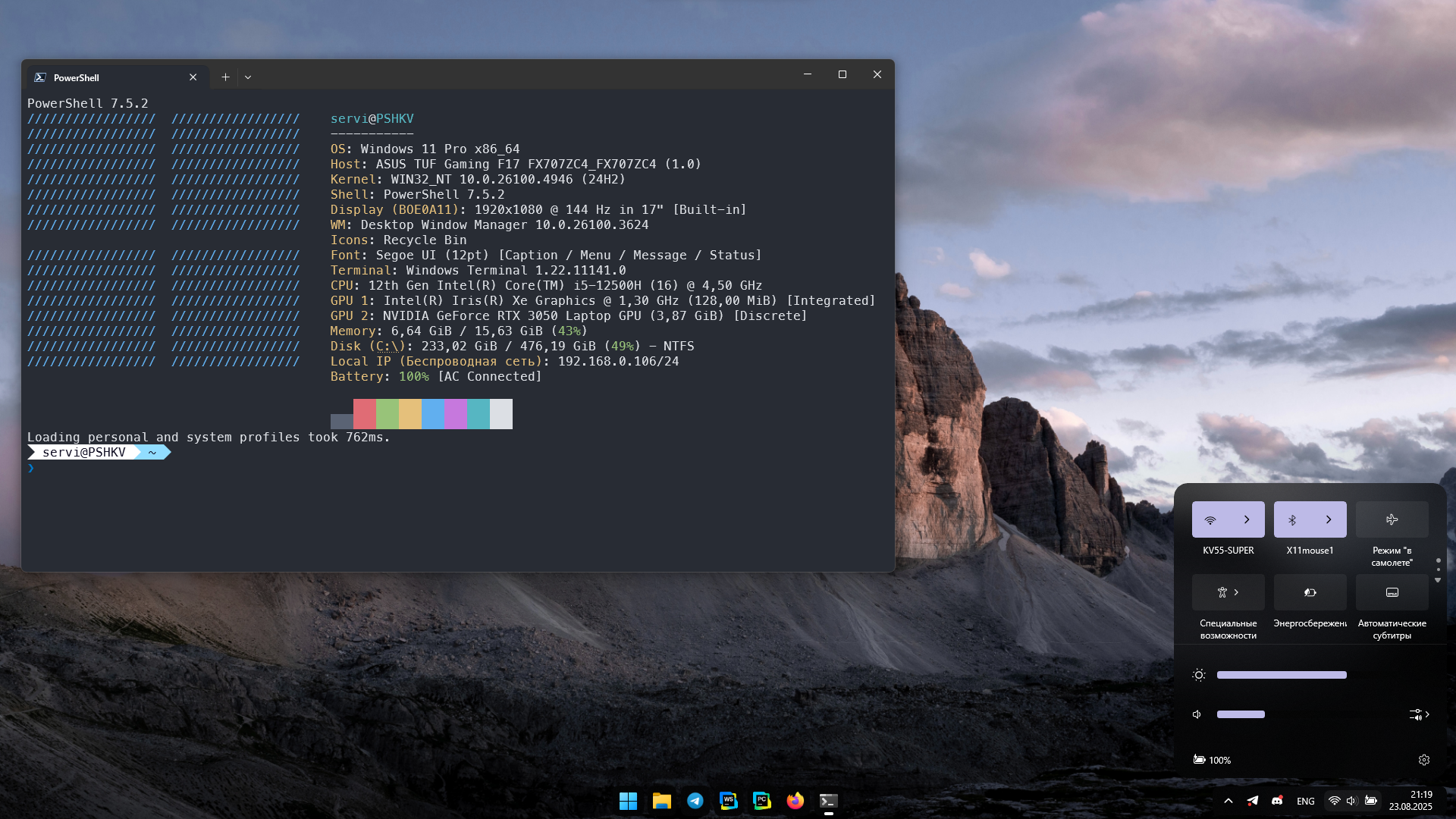Click 'Loading personal and system profiles' line

(209, 438)
